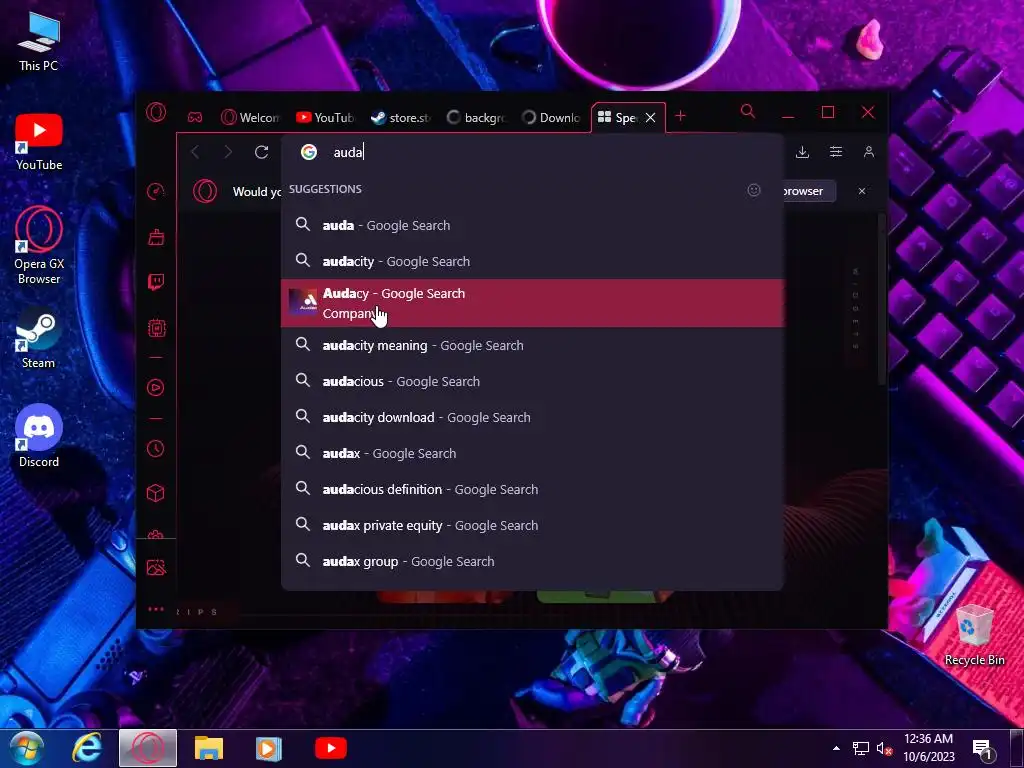Switch to the Welcome tab
Viewport: 1024px width, 768px height.
(250, 118)
